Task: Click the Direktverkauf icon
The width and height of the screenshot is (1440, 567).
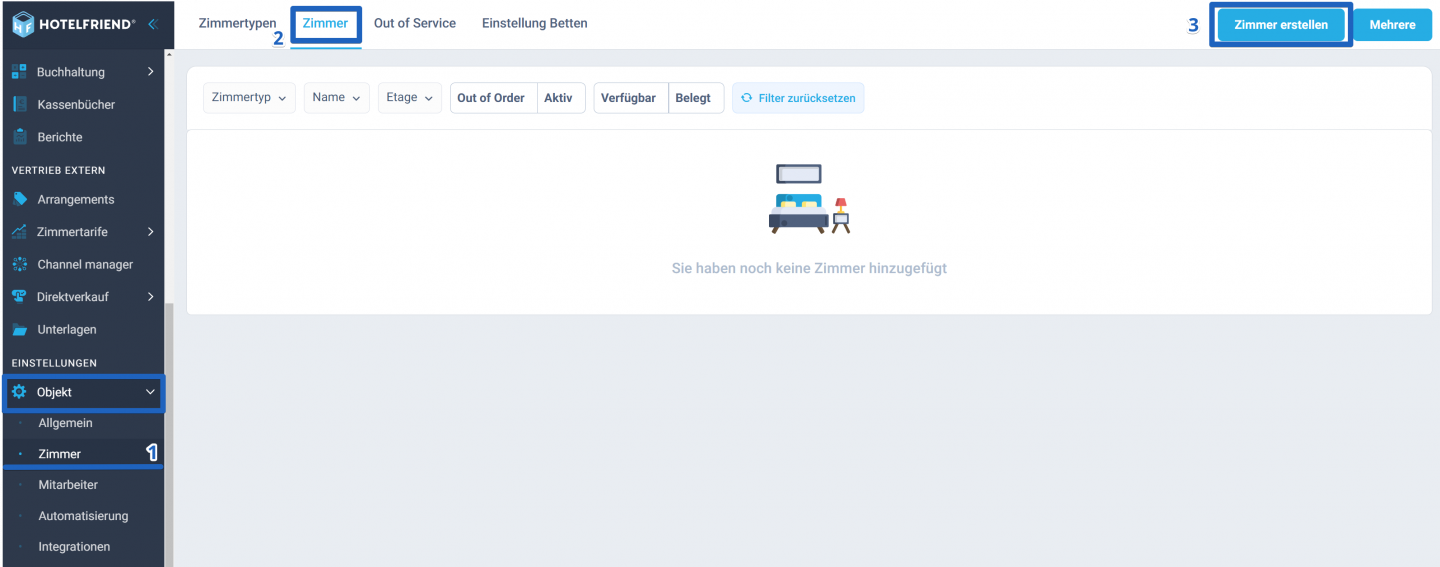Action: (x=19, y=297)
